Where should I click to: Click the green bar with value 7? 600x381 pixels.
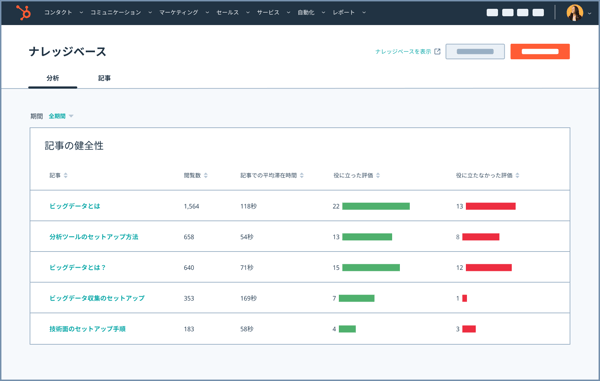coord(357,298)
